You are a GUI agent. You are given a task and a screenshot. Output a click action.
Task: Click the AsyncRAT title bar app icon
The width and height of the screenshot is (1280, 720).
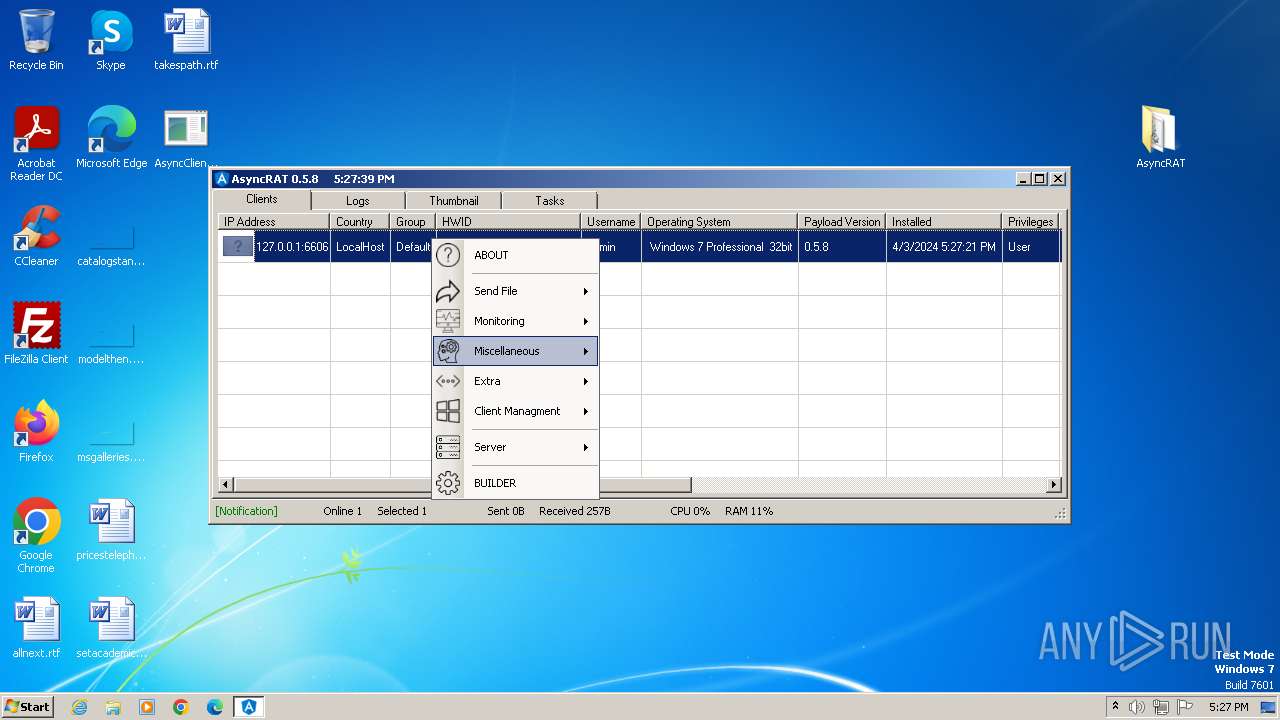(x=221, y=179)
